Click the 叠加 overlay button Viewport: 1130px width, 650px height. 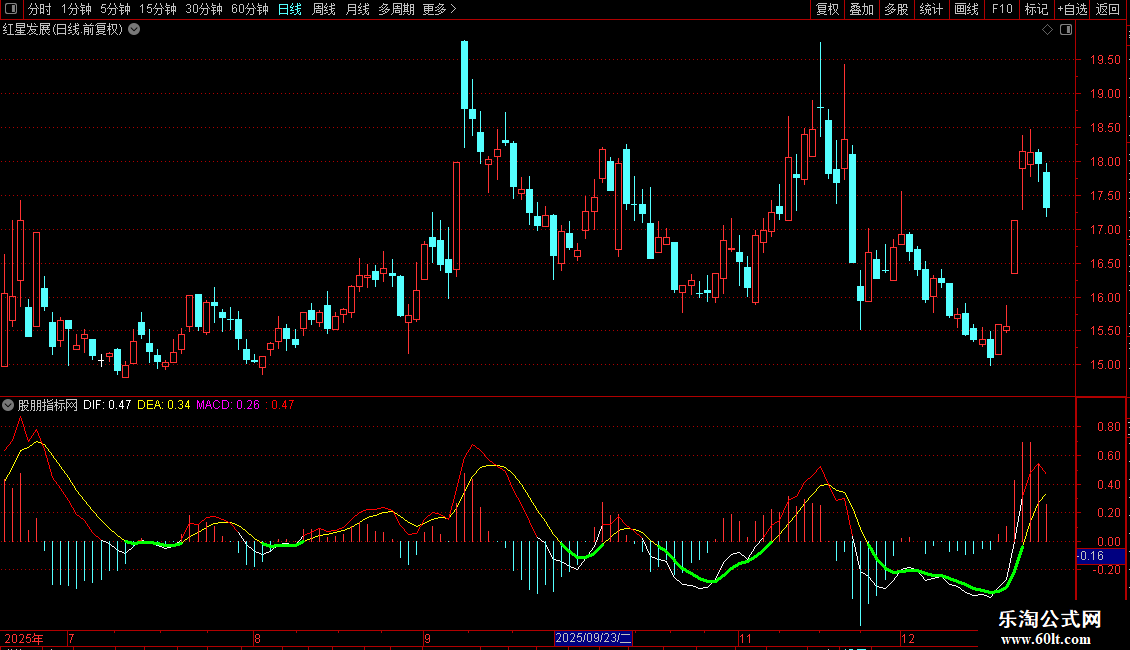(x=861, y=9)
